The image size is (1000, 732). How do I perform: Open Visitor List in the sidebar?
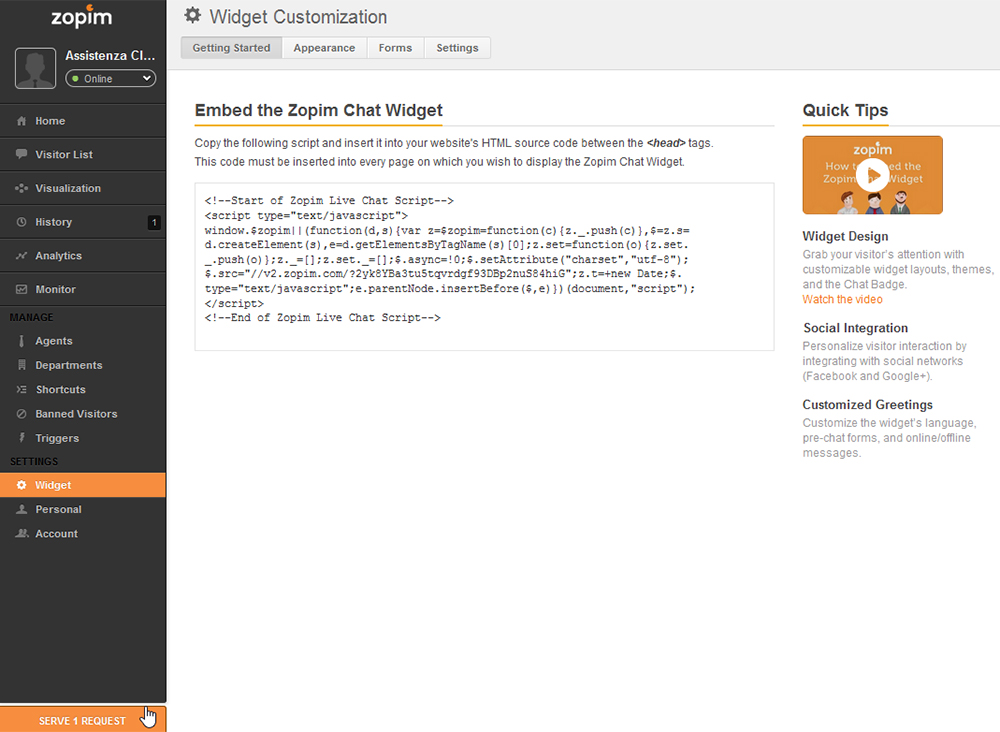pyautogui.click(x=83, y=154)
